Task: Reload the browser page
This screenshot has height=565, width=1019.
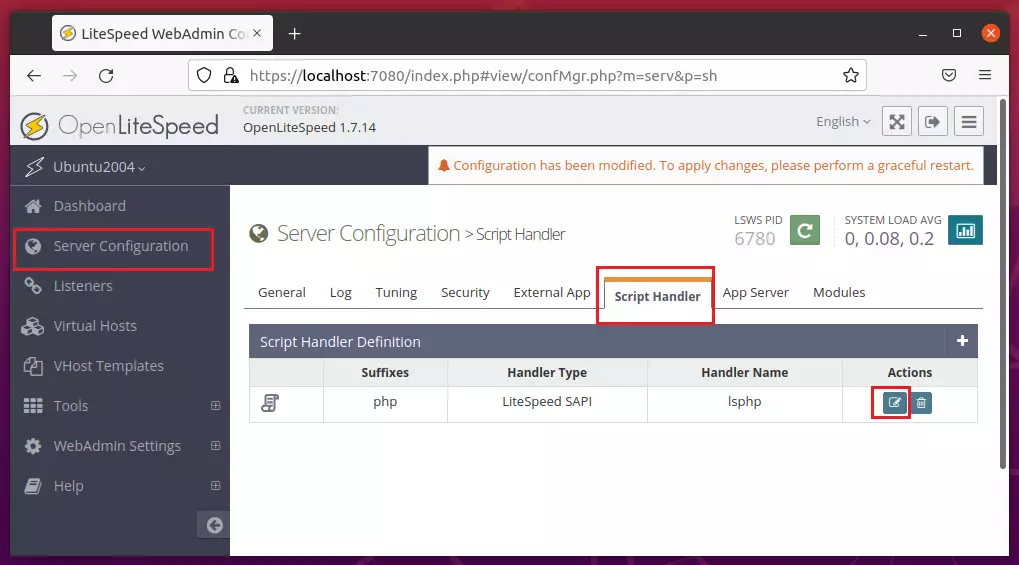Action: [x=106, y=75]
